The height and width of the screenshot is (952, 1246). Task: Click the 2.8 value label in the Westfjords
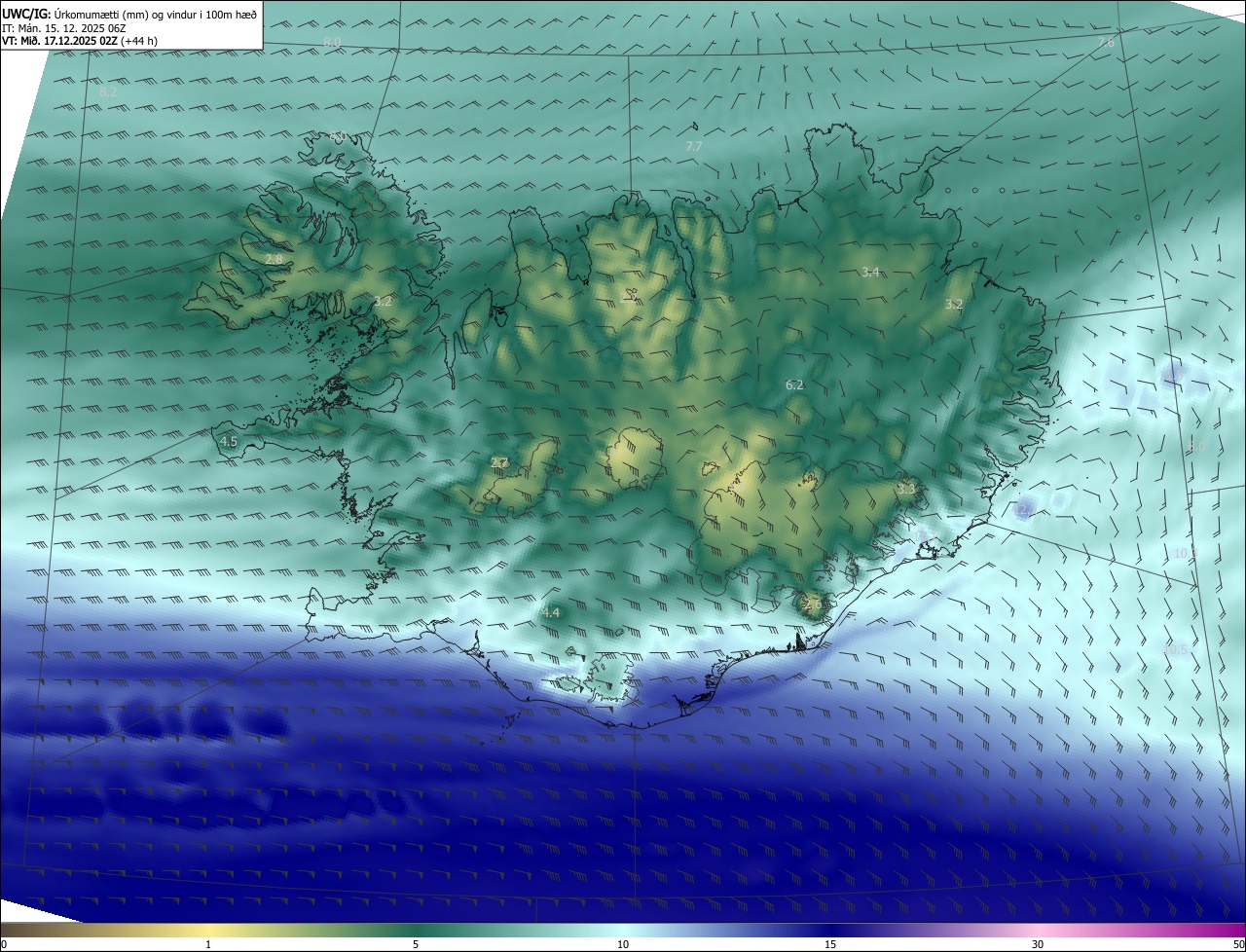[x=274, y=259]
